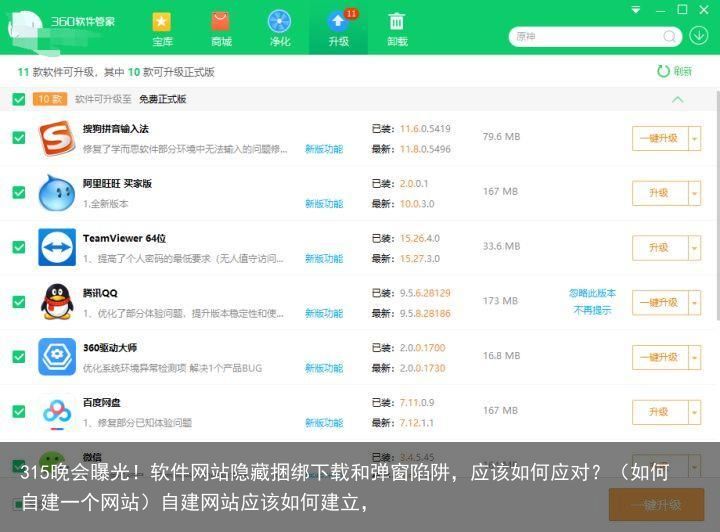This screenshot has width=720, height=532.
Task: Open the download manager arrow icon
Action: [x=698, y=35]
